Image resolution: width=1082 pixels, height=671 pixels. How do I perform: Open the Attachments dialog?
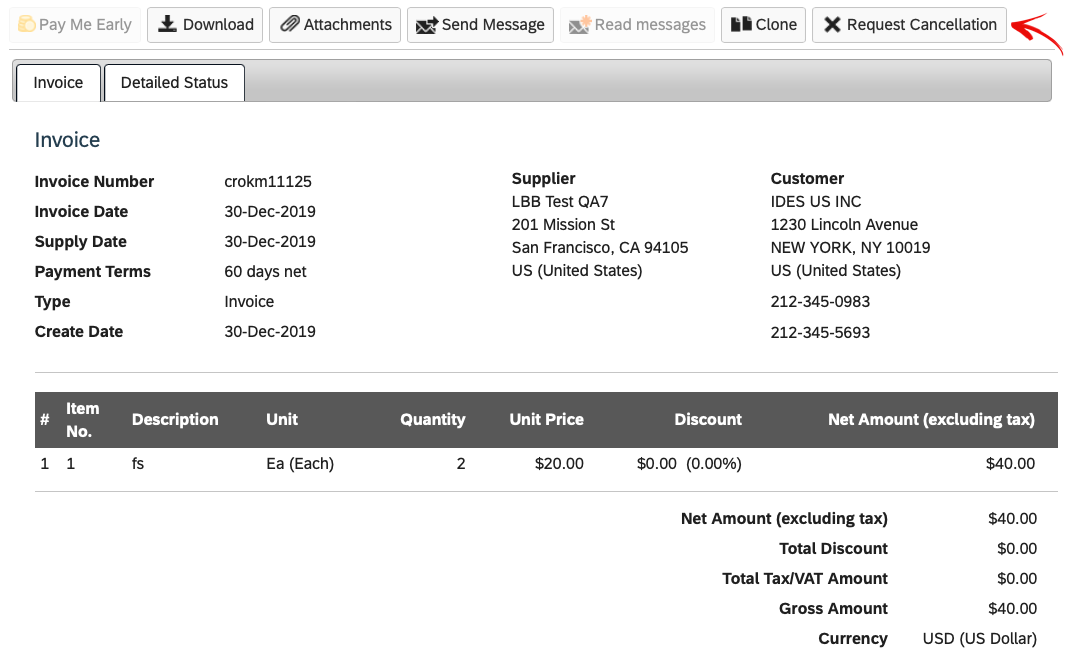point(334,25)
